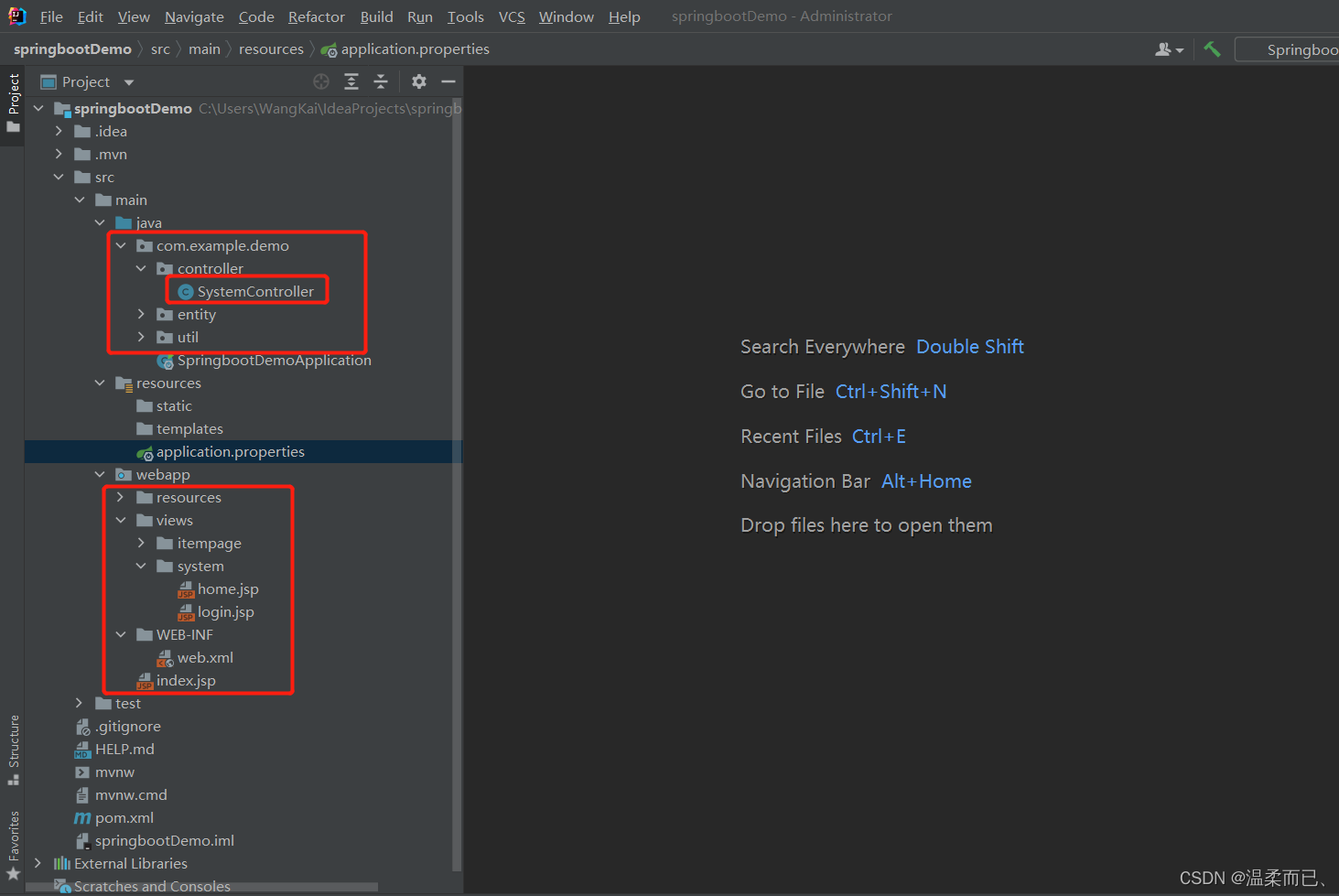Expand the util package
The height and width of the screenshot is (896, 1339).
[141, 337]
